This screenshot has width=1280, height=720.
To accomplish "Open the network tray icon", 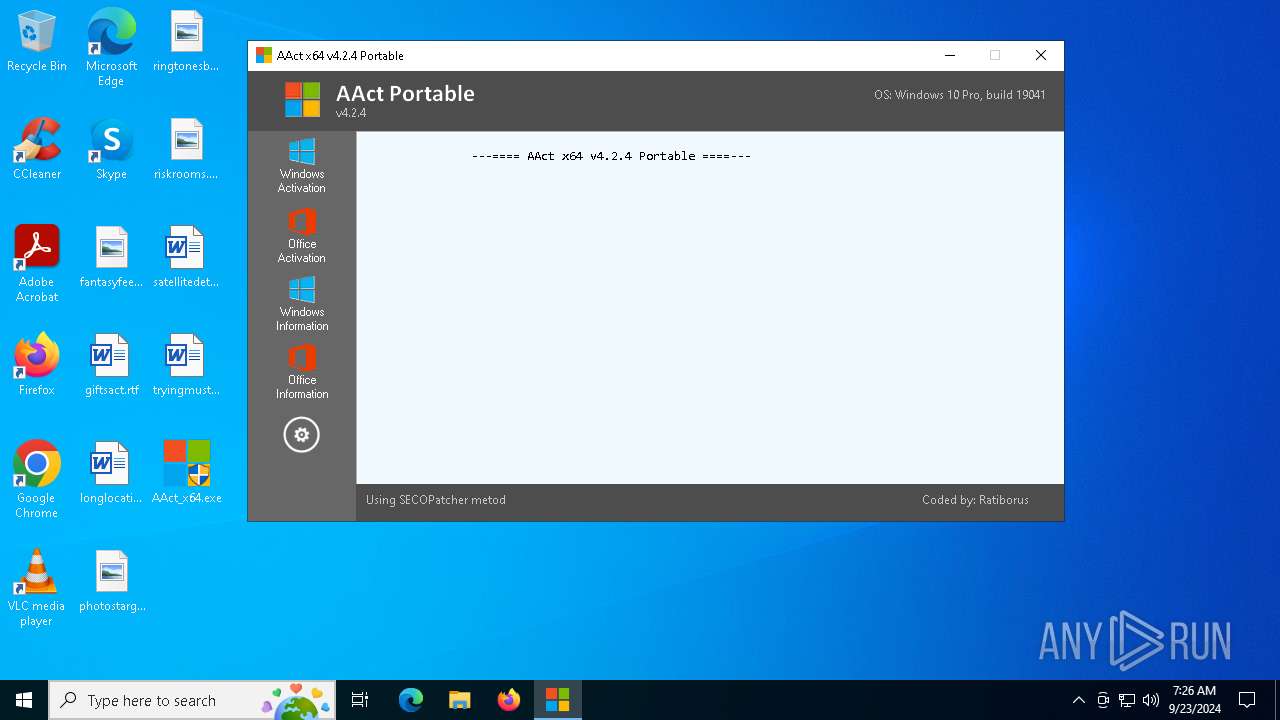I will coord(1127,700).
